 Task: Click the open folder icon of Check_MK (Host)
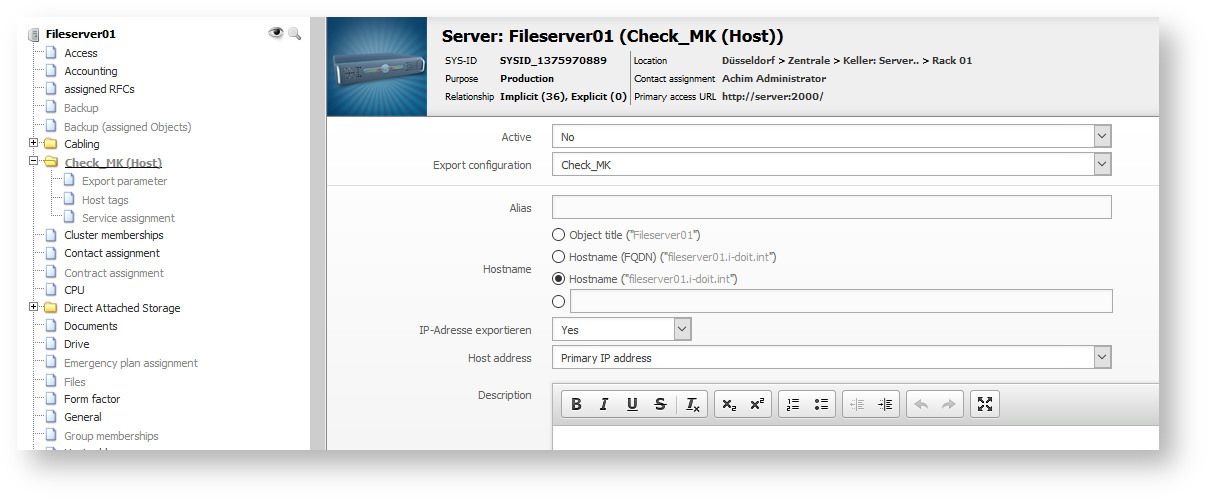50,162
